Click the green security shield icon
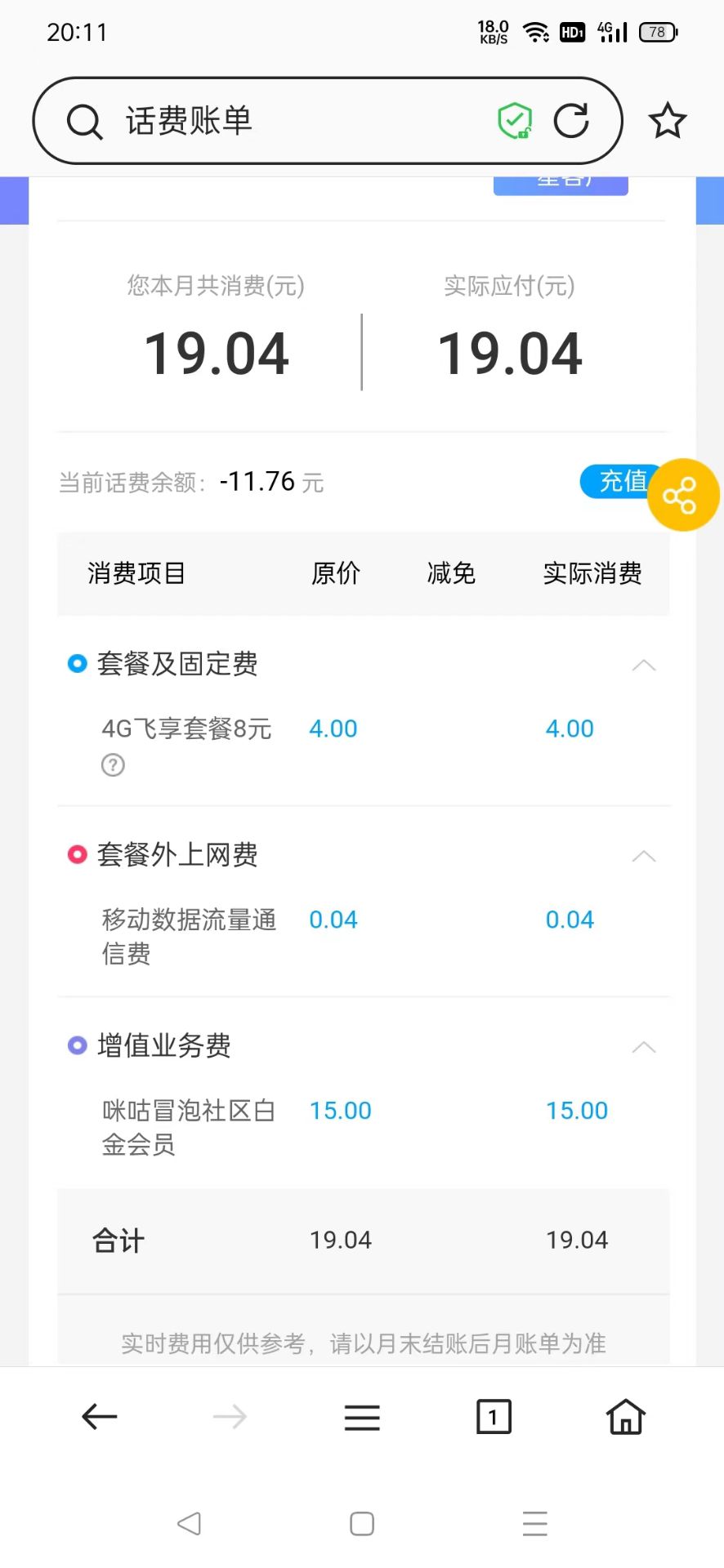724x1568 pixels. tap(515, 121)
